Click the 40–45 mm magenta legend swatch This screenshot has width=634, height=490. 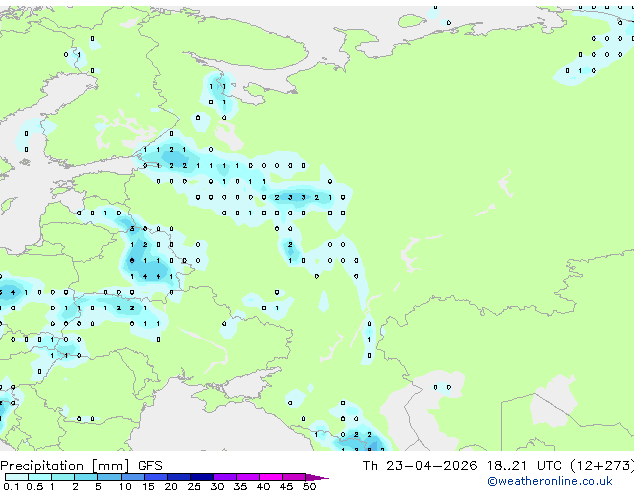[271, 477]
